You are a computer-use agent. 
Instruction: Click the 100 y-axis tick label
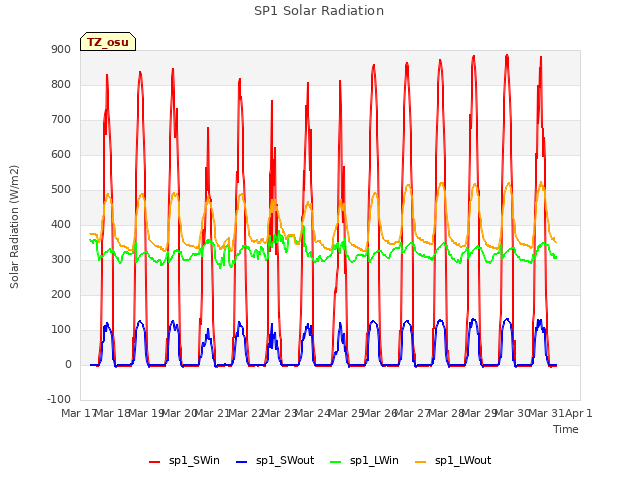[61, 330]
